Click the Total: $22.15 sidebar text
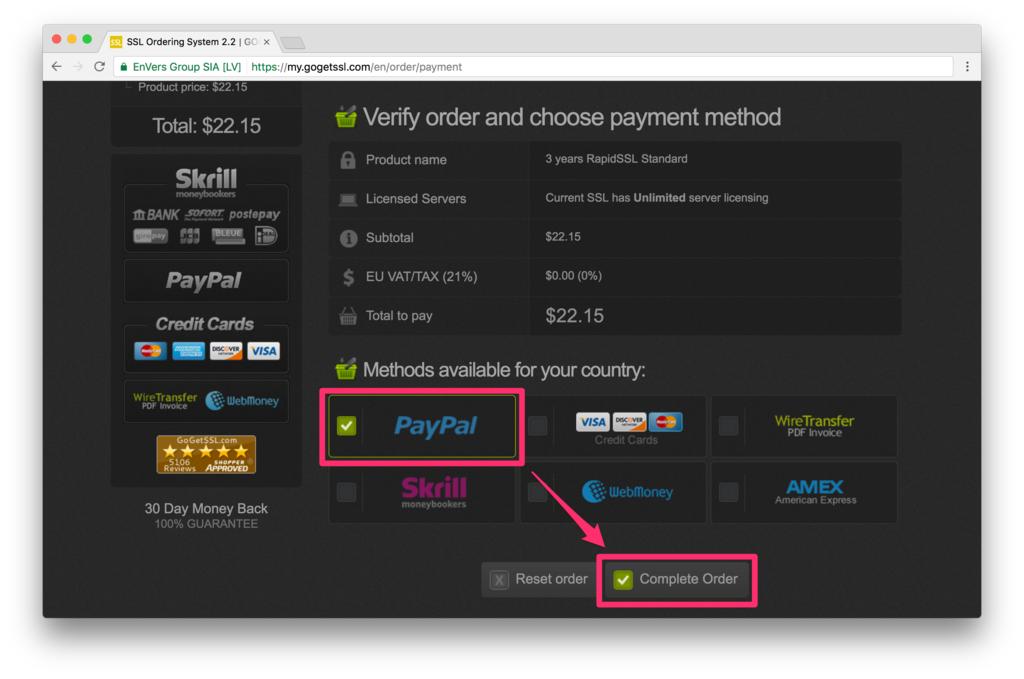 [x=206, y=126]
